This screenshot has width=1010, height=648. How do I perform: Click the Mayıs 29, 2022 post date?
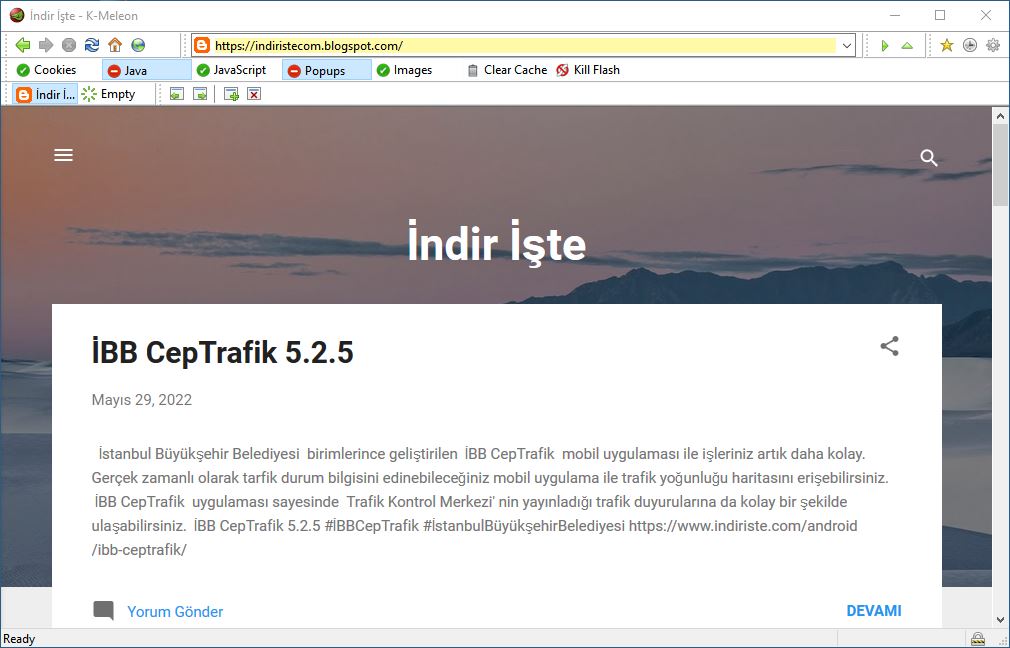142,400
